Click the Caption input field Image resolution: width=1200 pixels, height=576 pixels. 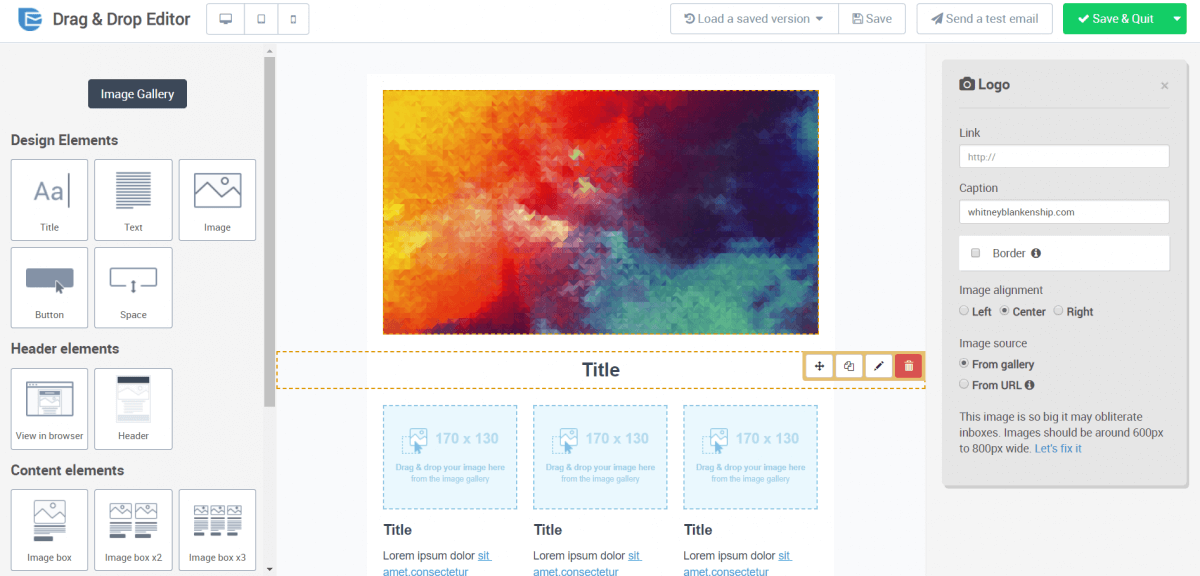(1064, 212)
